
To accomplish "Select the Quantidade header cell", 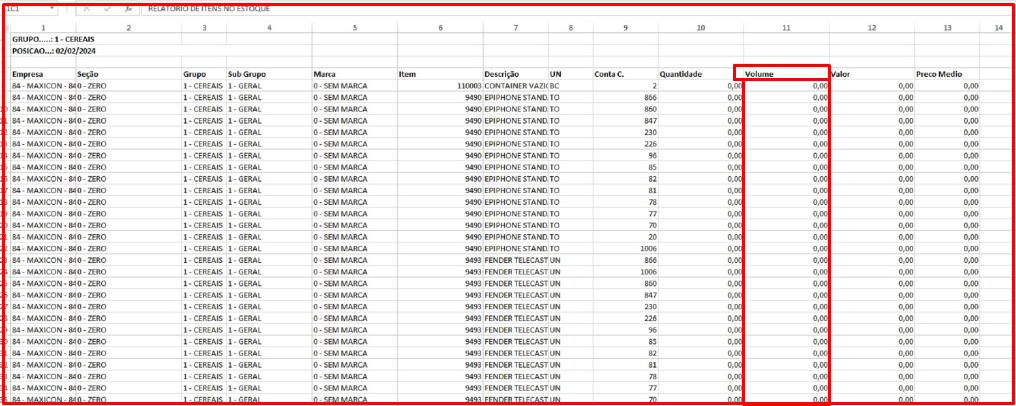I will pos(700,74).
